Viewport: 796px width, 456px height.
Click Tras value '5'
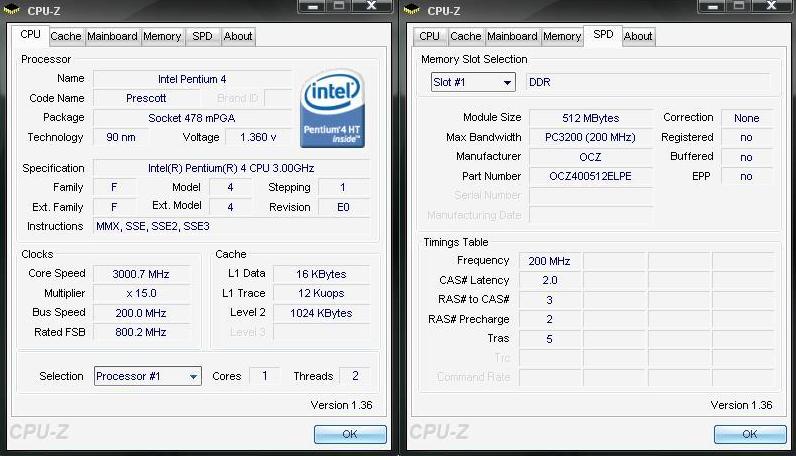(x=550, y=339)
